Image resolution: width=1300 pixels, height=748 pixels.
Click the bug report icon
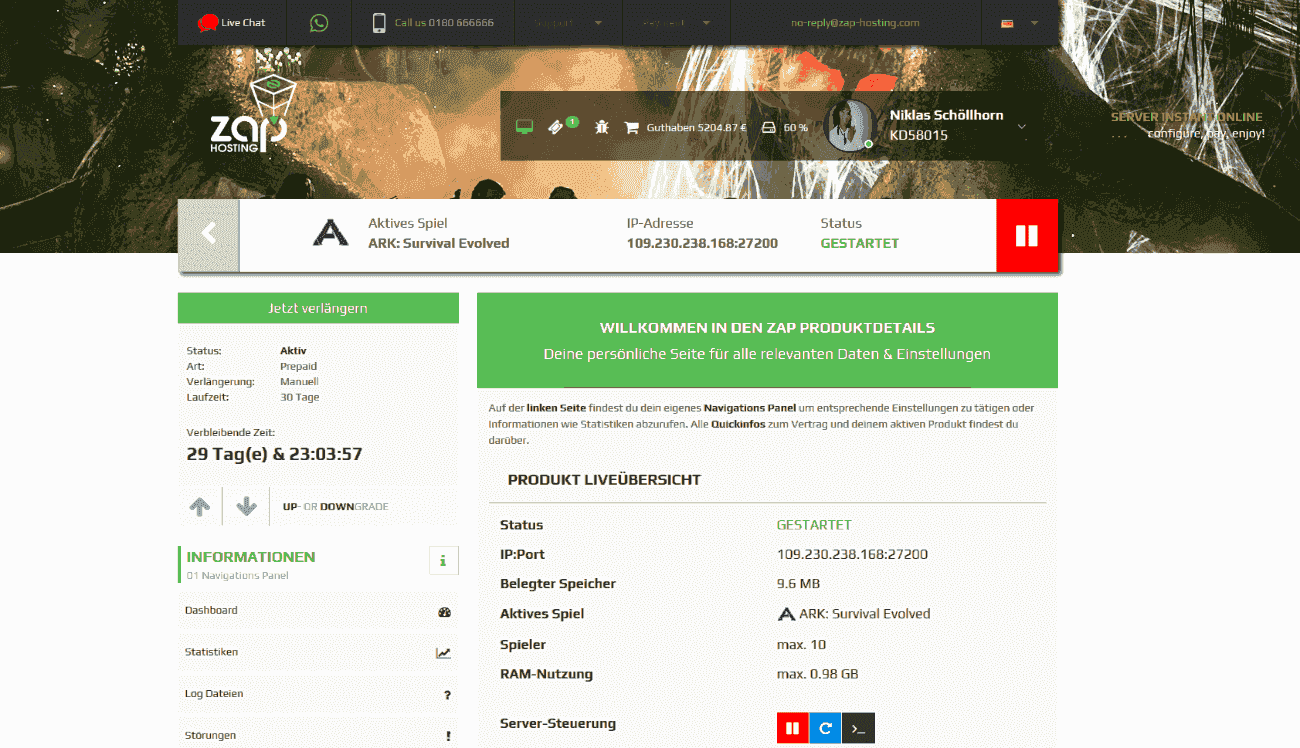tap(601, 127)
